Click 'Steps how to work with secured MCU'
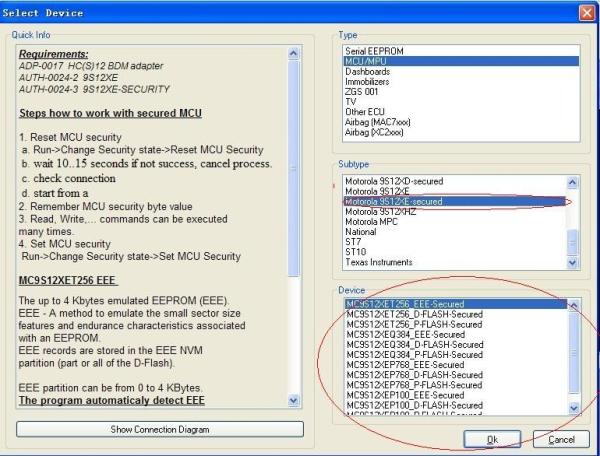The image size is (600, 456). [110, 113]
